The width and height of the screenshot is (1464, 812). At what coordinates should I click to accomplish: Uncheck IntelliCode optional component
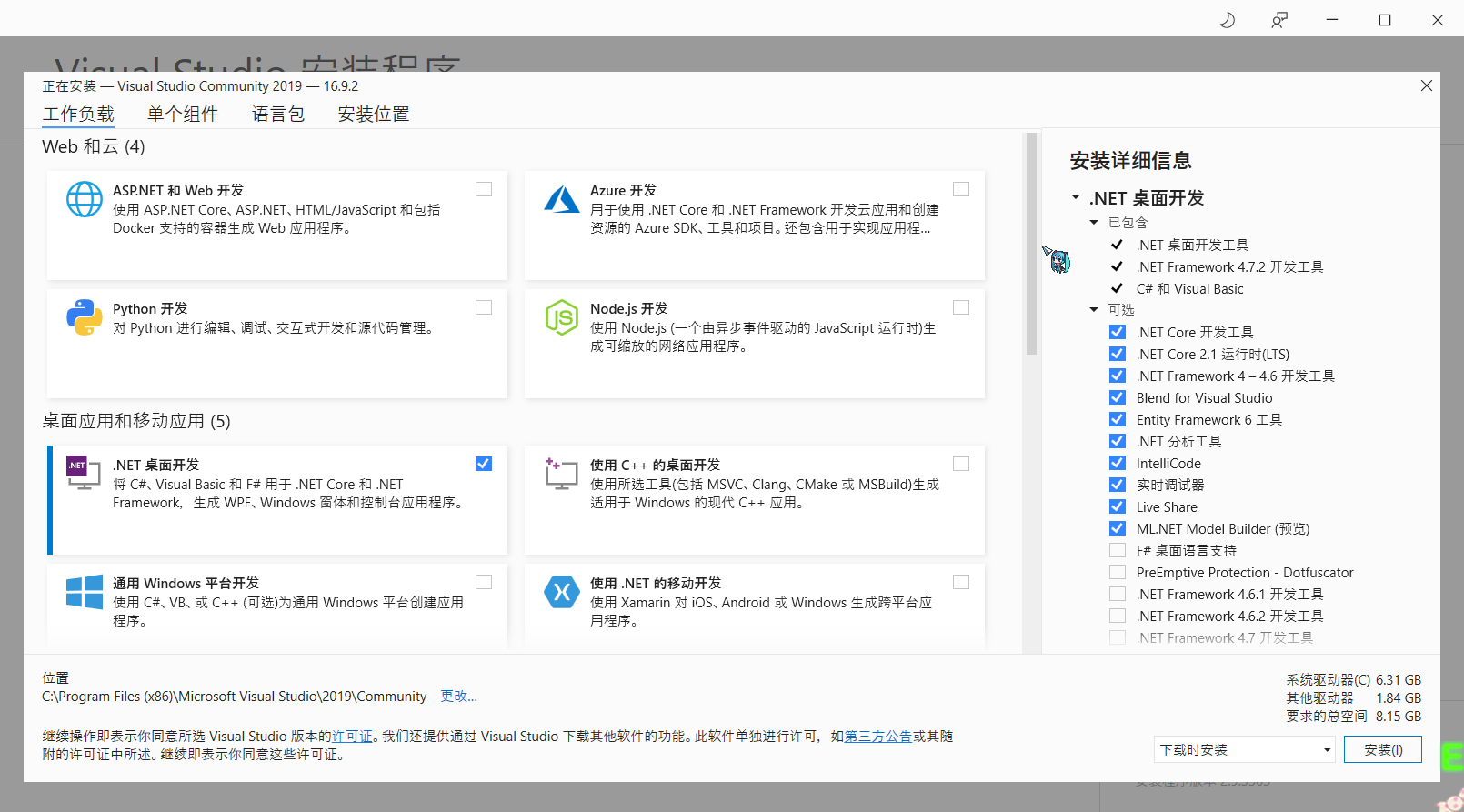[1118, 463]
